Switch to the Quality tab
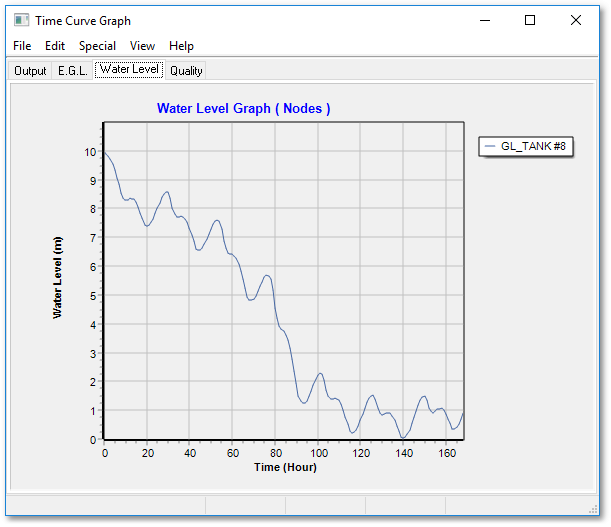611x527 pixels. pos(186,71)
